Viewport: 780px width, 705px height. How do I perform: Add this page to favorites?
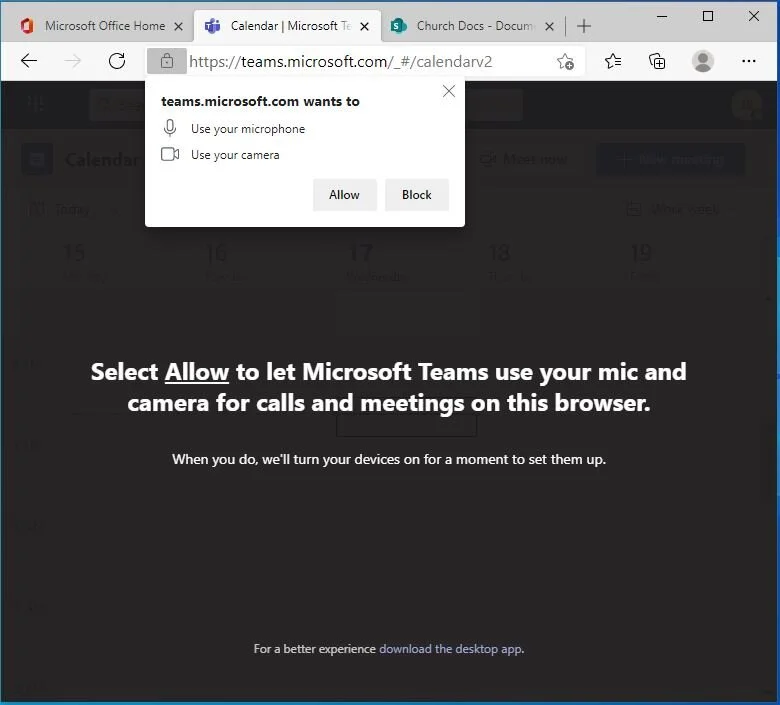(565, 62)
